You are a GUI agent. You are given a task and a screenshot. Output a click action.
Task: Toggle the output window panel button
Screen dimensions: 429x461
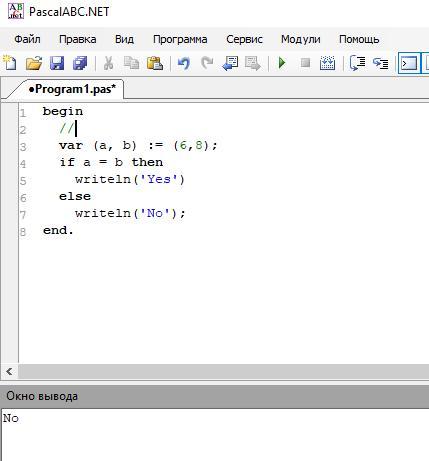pyautogui.click(x=408, y=63)
